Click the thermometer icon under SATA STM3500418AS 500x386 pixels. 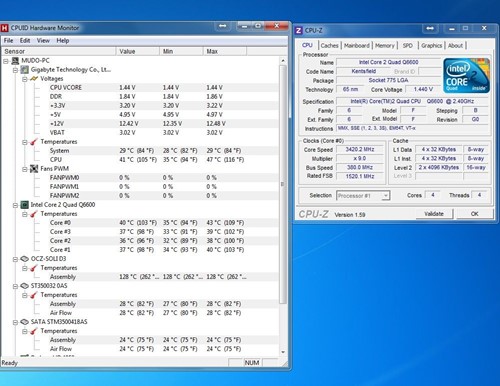pos(34,331)
